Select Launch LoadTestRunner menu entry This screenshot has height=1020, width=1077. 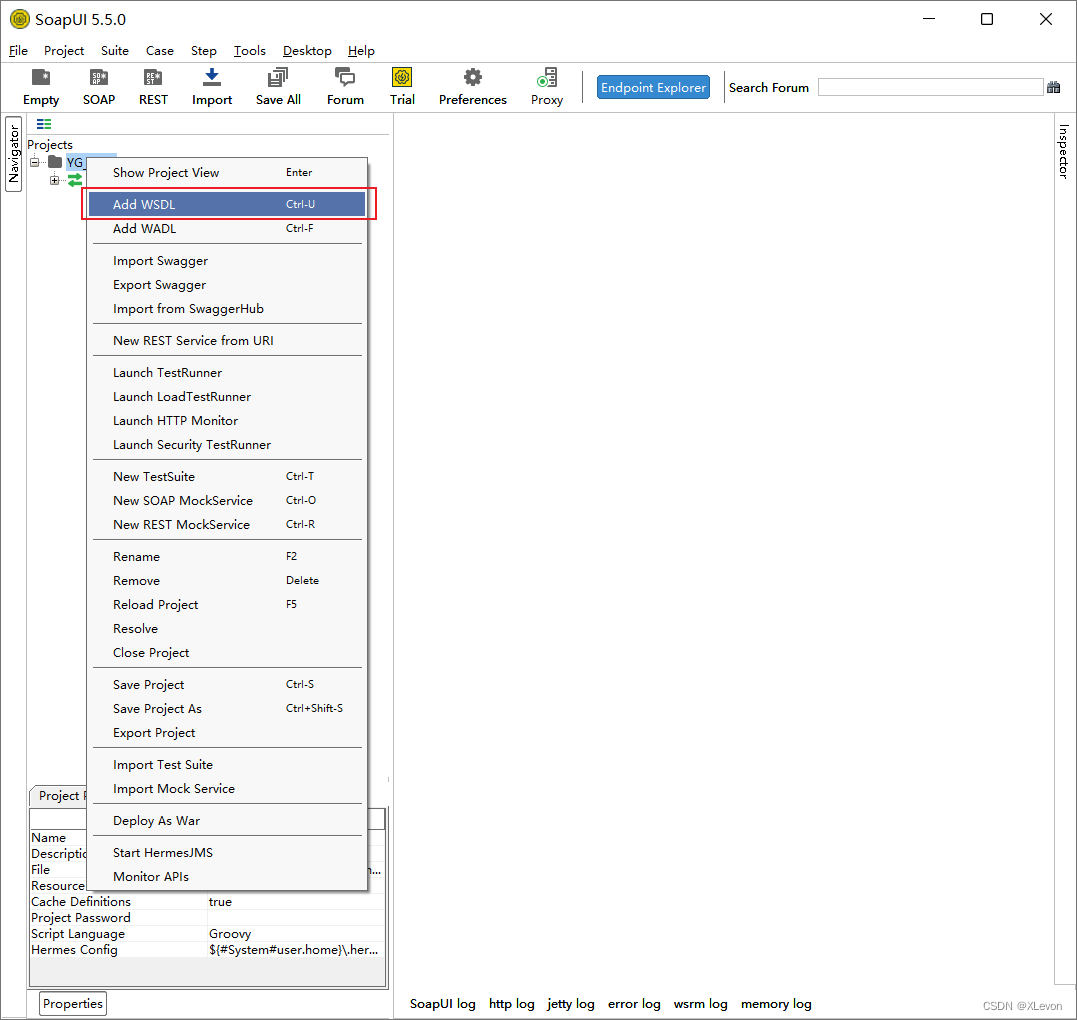click(227, 396)
